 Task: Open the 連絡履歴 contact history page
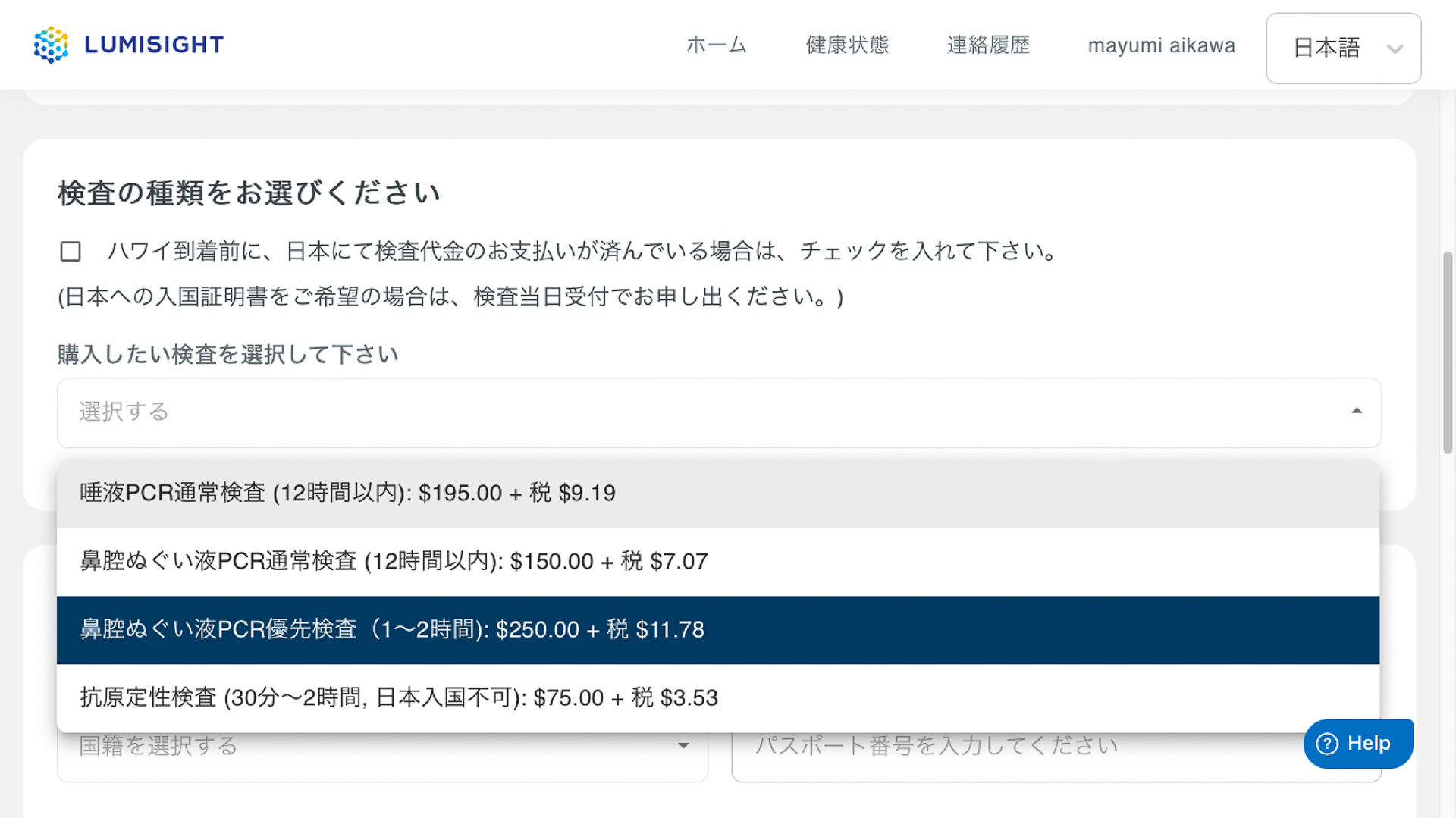988,45
